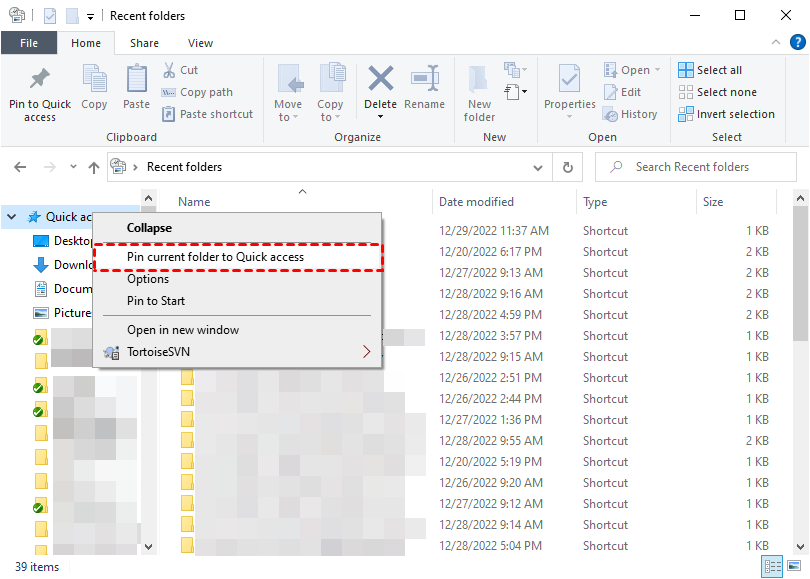This screenshot has width=810, height=579.
Task: Click Invert selection in the ribbon
Action: click(x=726, y=114)
